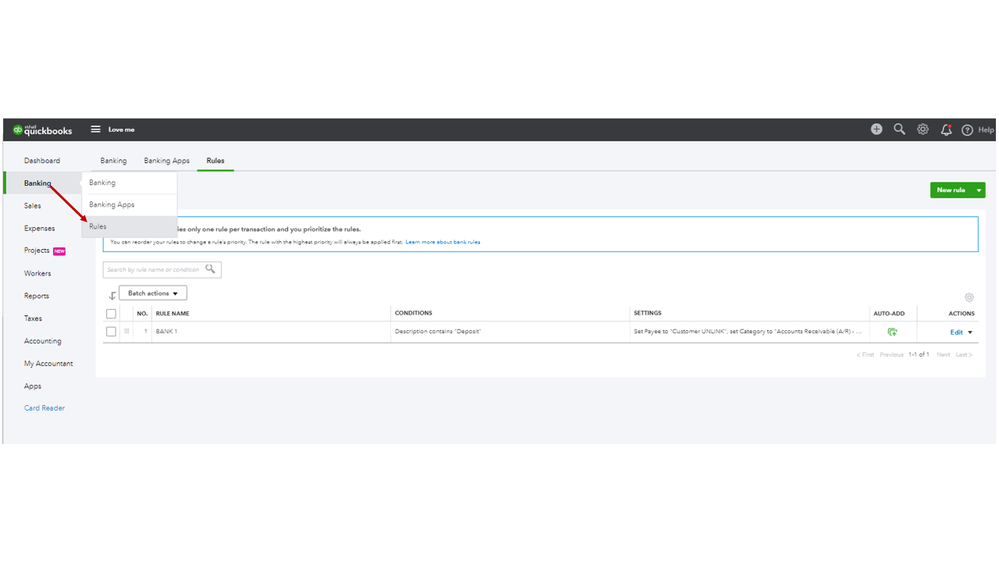Toggle the hamburger navigation menu

(x=96, y=129)
